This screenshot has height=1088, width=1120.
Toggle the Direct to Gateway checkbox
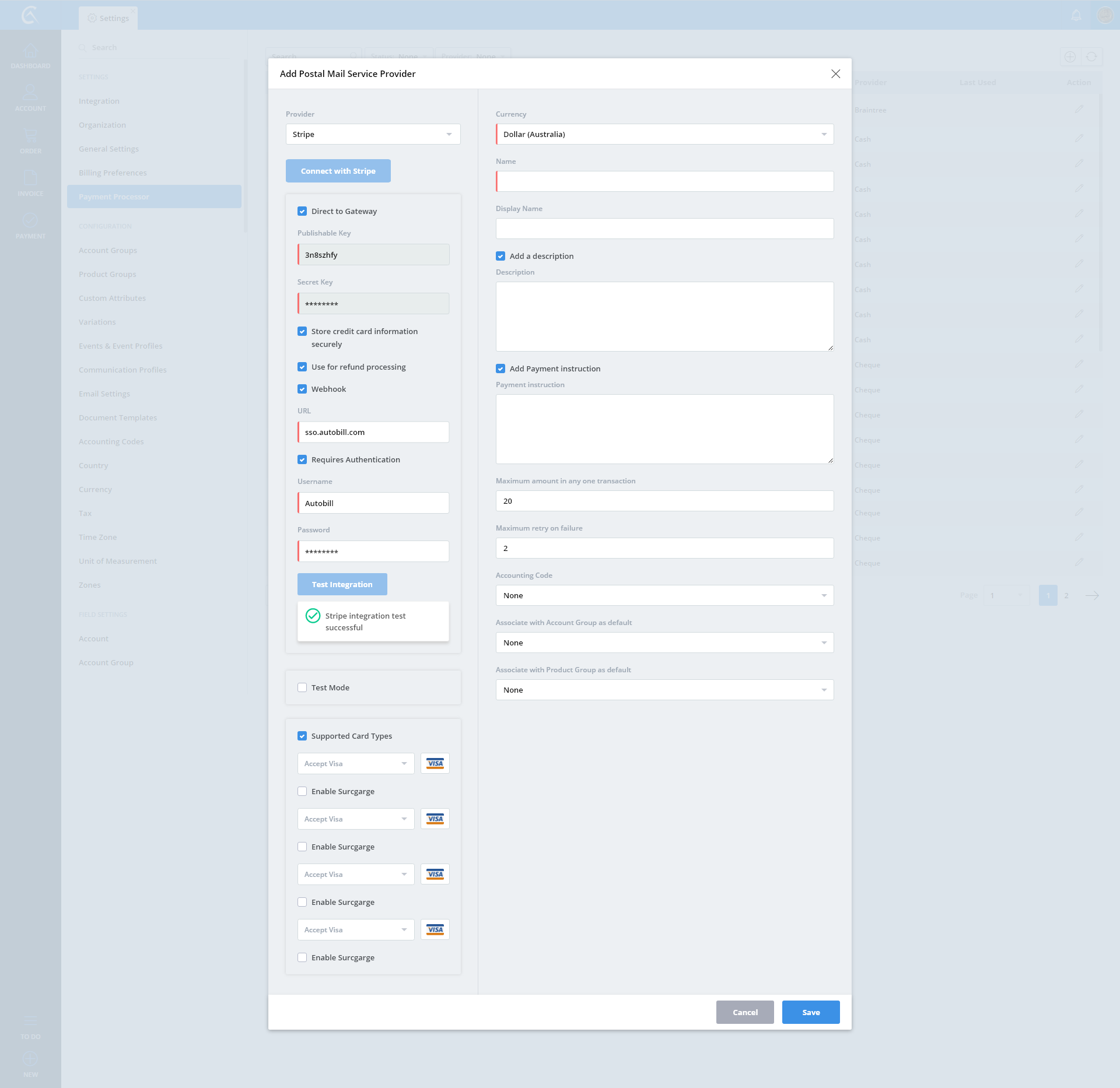coord(302,211)
